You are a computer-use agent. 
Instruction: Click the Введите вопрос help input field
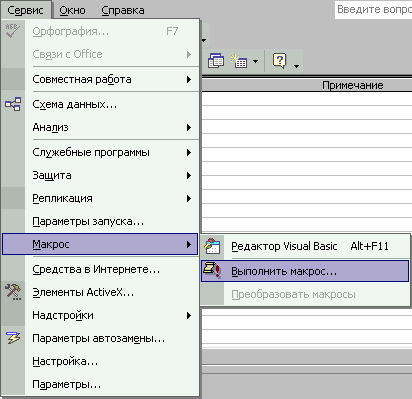click(373, 9)
